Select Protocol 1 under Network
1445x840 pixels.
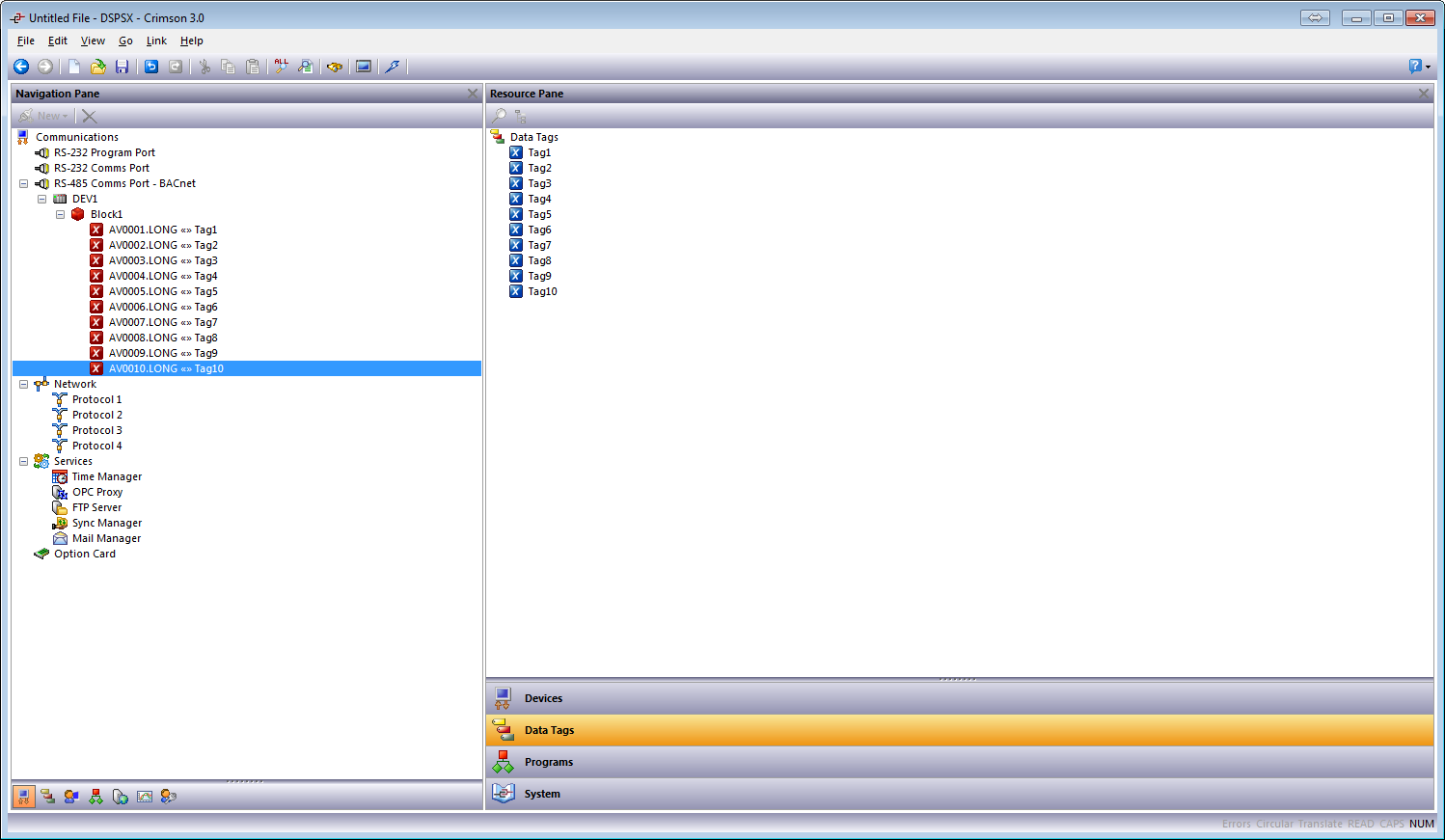pyautogui.click(x=96, y=399)
